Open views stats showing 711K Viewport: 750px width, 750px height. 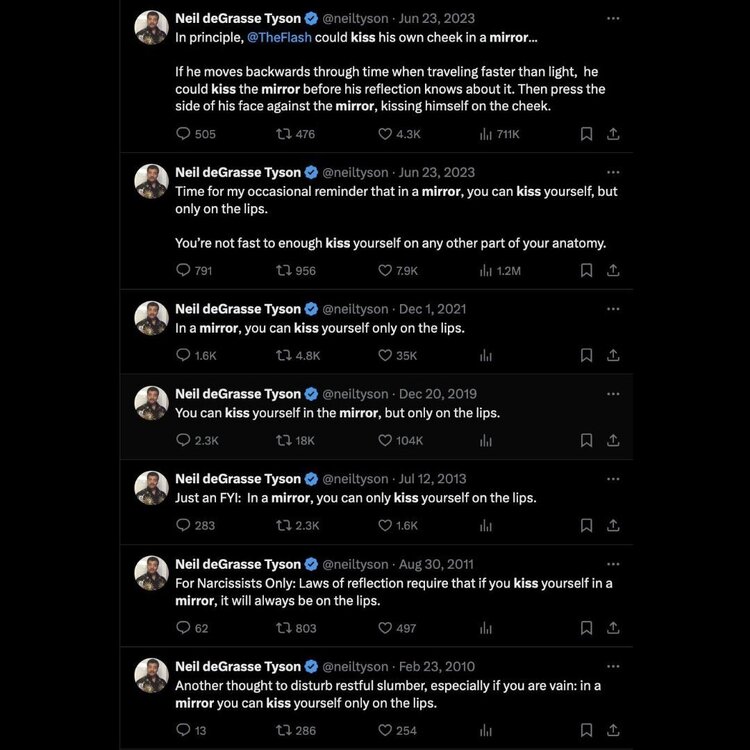pyautogui.click(x=486, y=134)
